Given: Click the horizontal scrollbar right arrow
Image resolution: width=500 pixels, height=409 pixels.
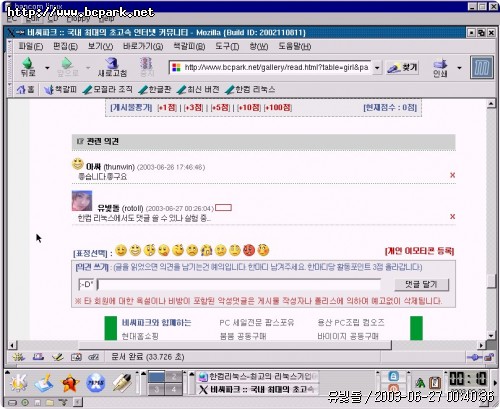Looking at the screenshot, I should [x=481, y=345].
